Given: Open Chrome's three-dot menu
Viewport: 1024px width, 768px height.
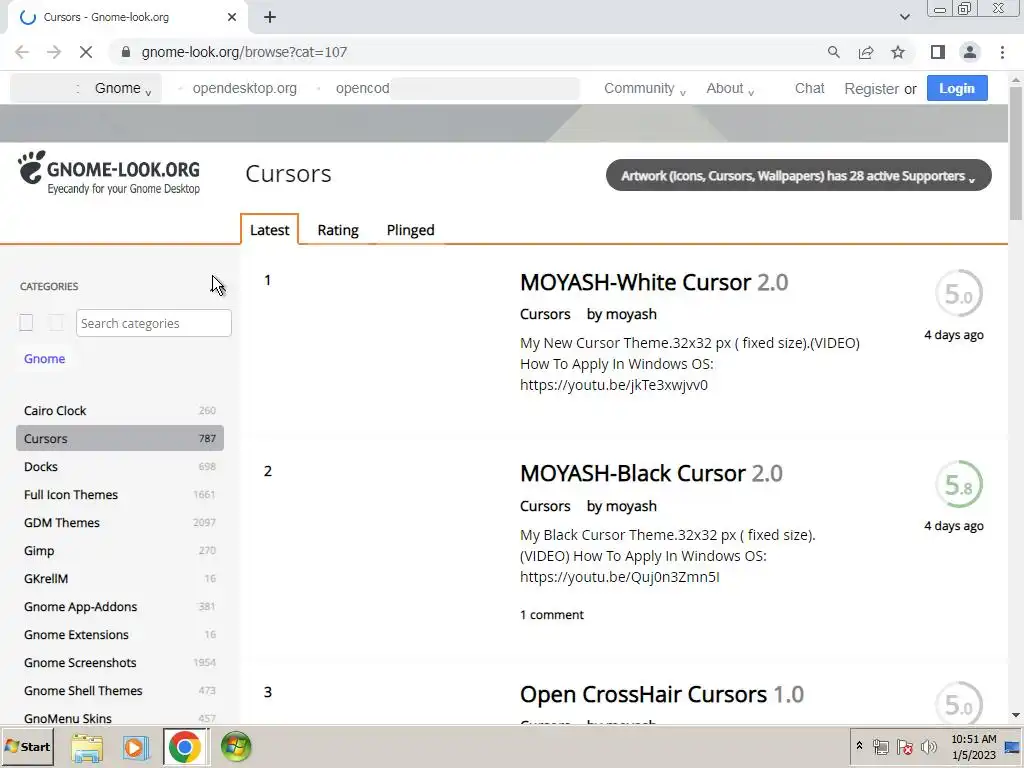Looking at the screenshot, I should (x=1002, y=52).
